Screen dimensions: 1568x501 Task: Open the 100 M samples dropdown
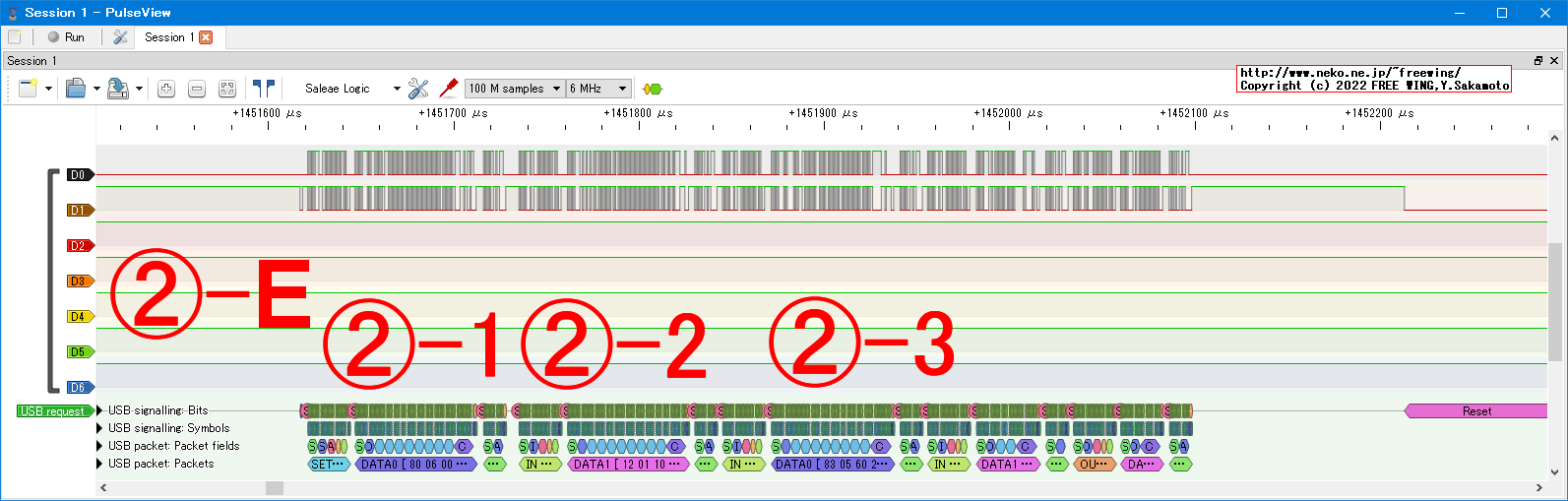pos(514,89)
